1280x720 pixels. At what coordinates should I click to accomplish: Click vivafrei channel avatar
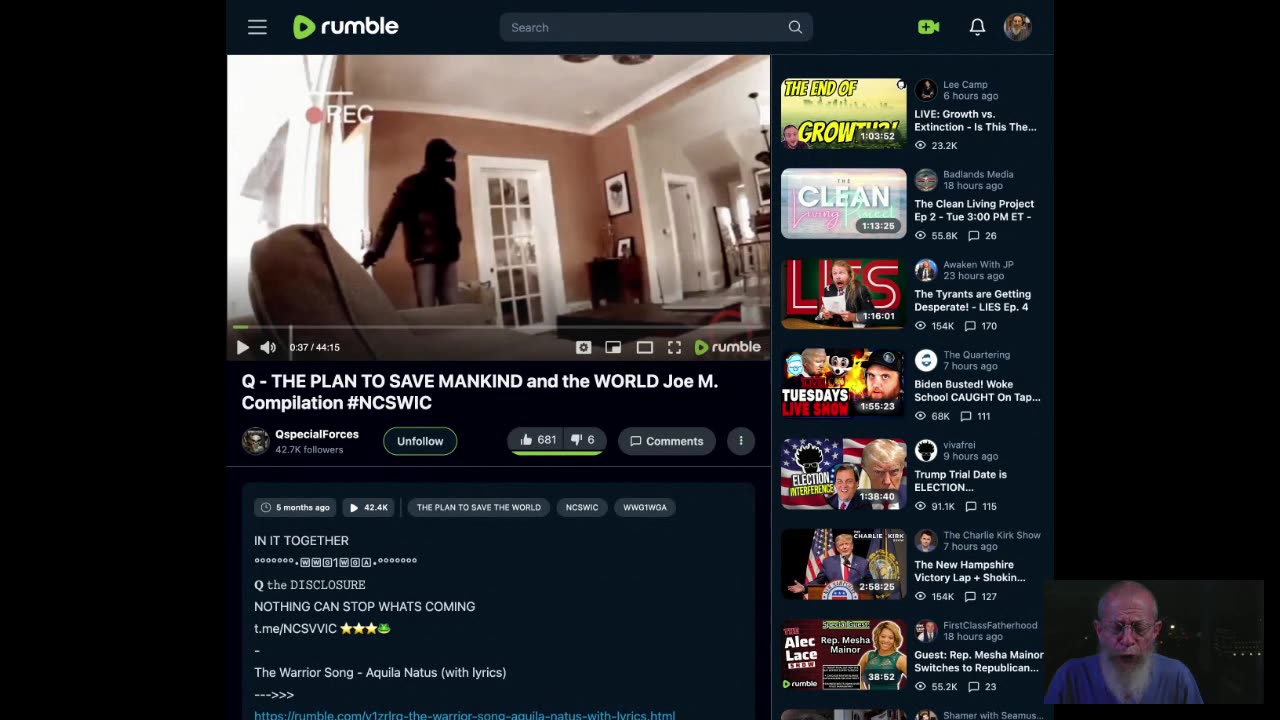(926, 450)
